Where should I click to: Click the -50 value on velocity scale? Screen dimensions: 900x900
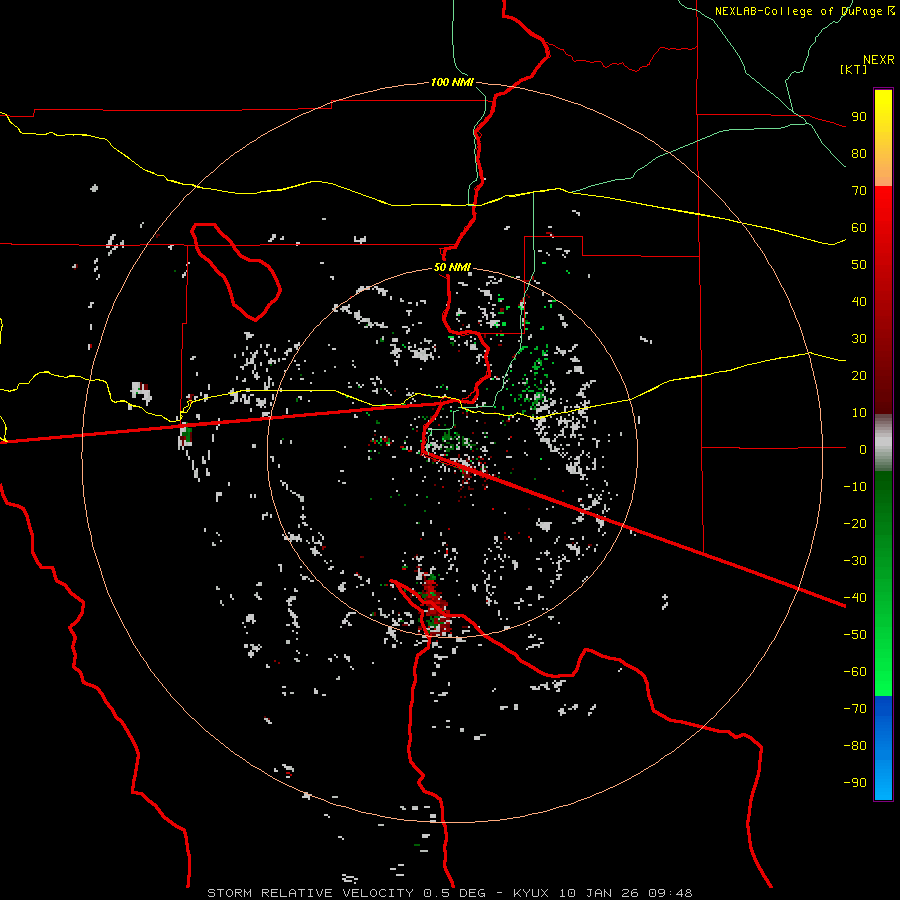(855, 635)
